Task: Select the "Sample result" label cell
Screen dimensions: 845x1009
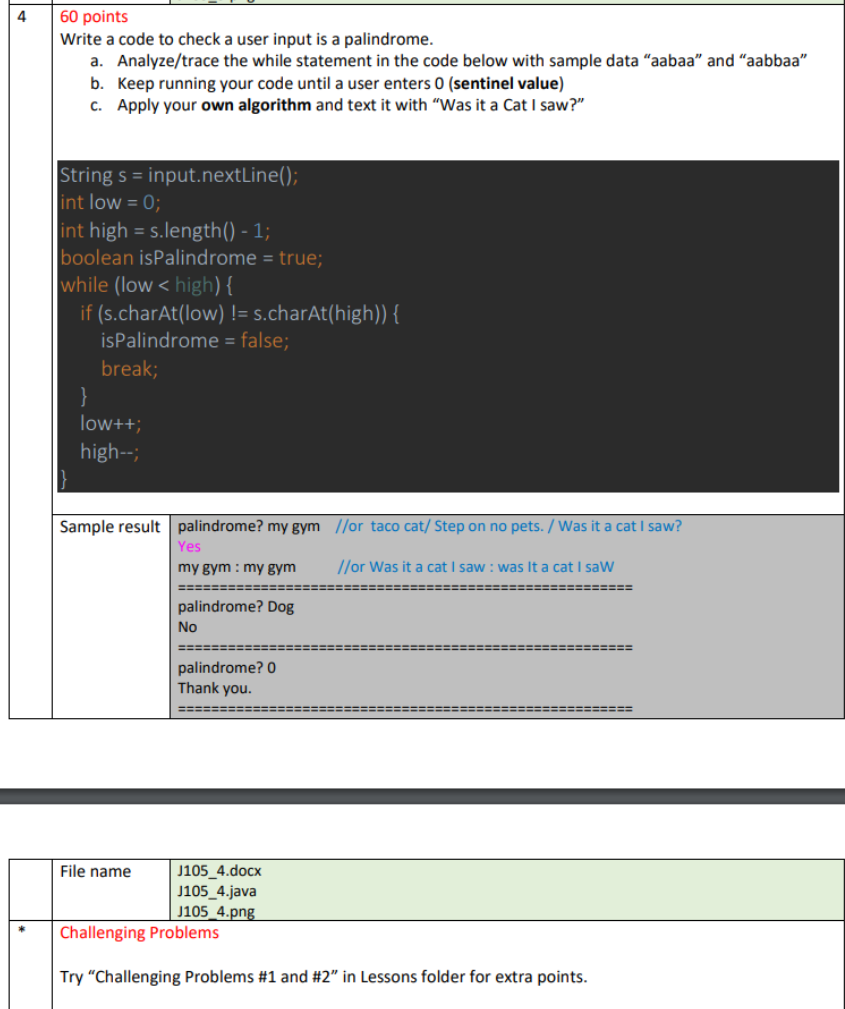Action: pos(110,526)
